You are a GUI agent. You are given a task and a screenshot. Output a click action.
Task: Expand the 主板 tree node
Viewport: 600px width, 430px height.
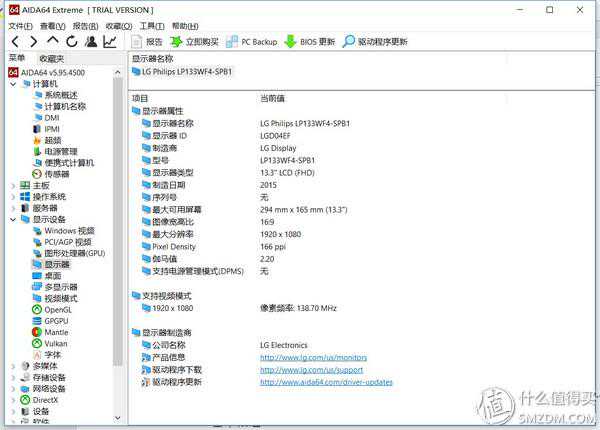tap(12, 185)
